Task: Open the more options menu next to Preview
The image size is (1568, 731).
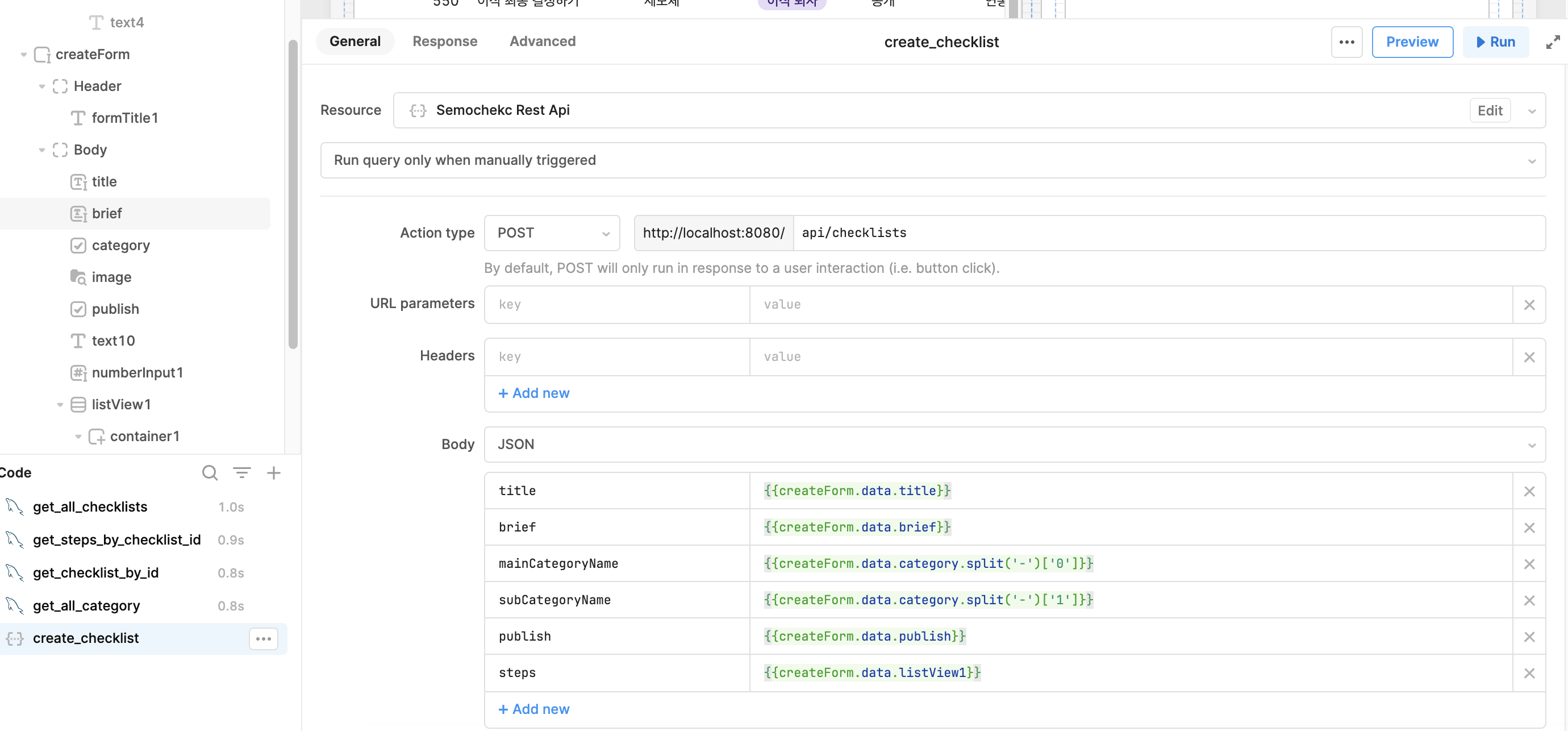Action: coord(1346,42)
